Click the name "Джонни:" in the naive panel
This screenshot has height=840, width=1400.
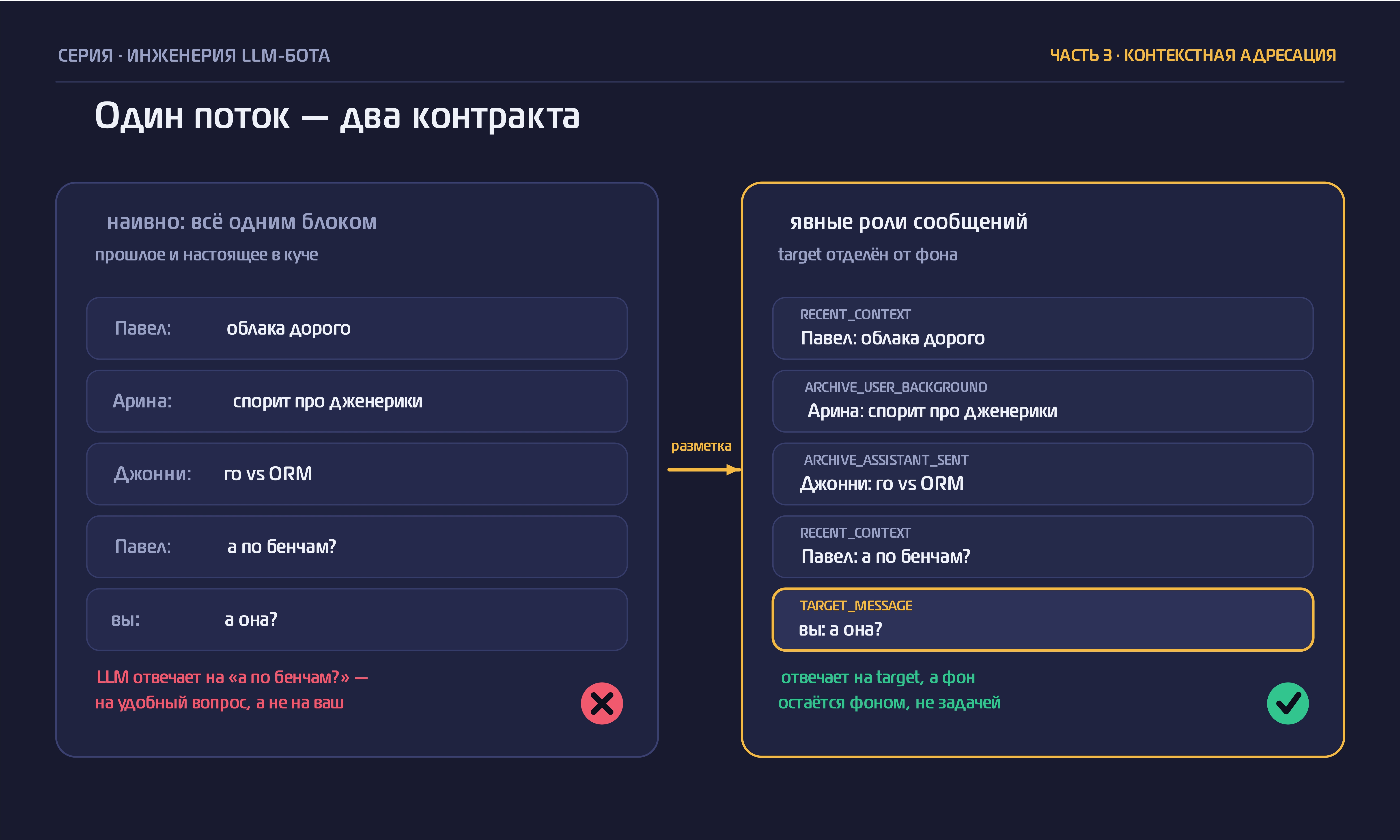click(153, 474)
